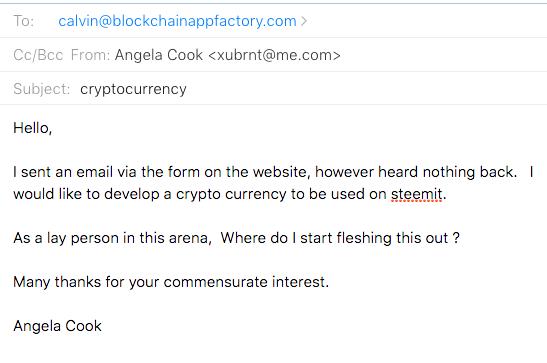
Task: Click the To: field label
Action: pyautogui.click(x=24, y=21)
